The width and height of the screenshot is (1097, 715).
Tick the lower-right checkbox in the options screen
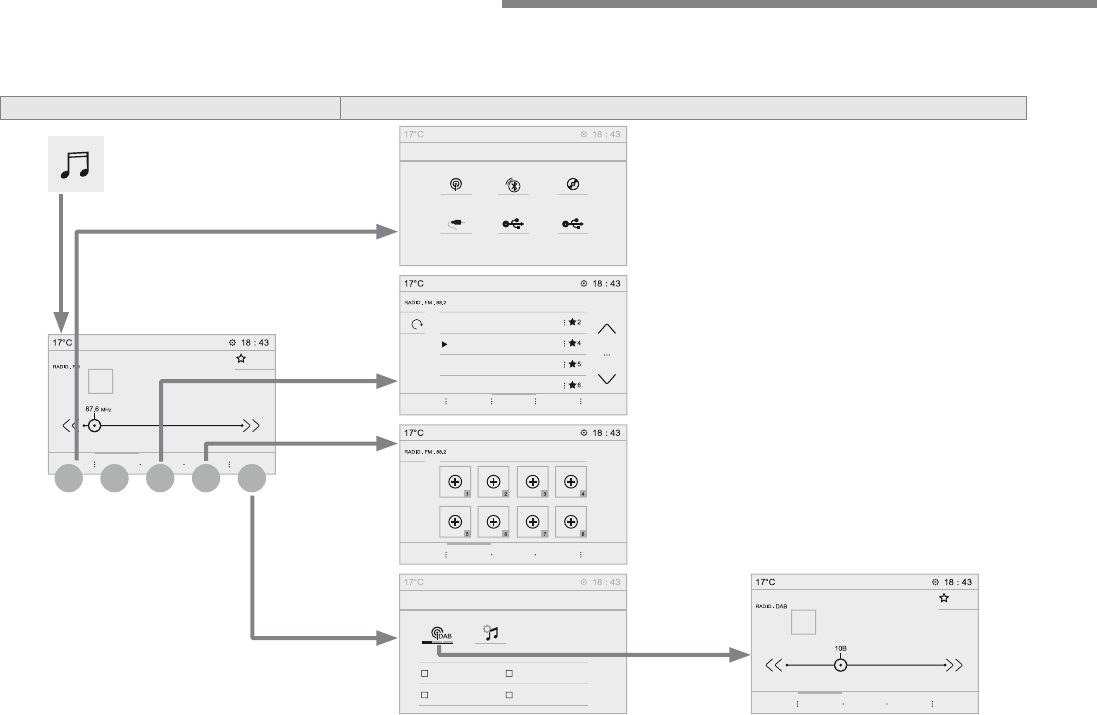click(509, 695)
